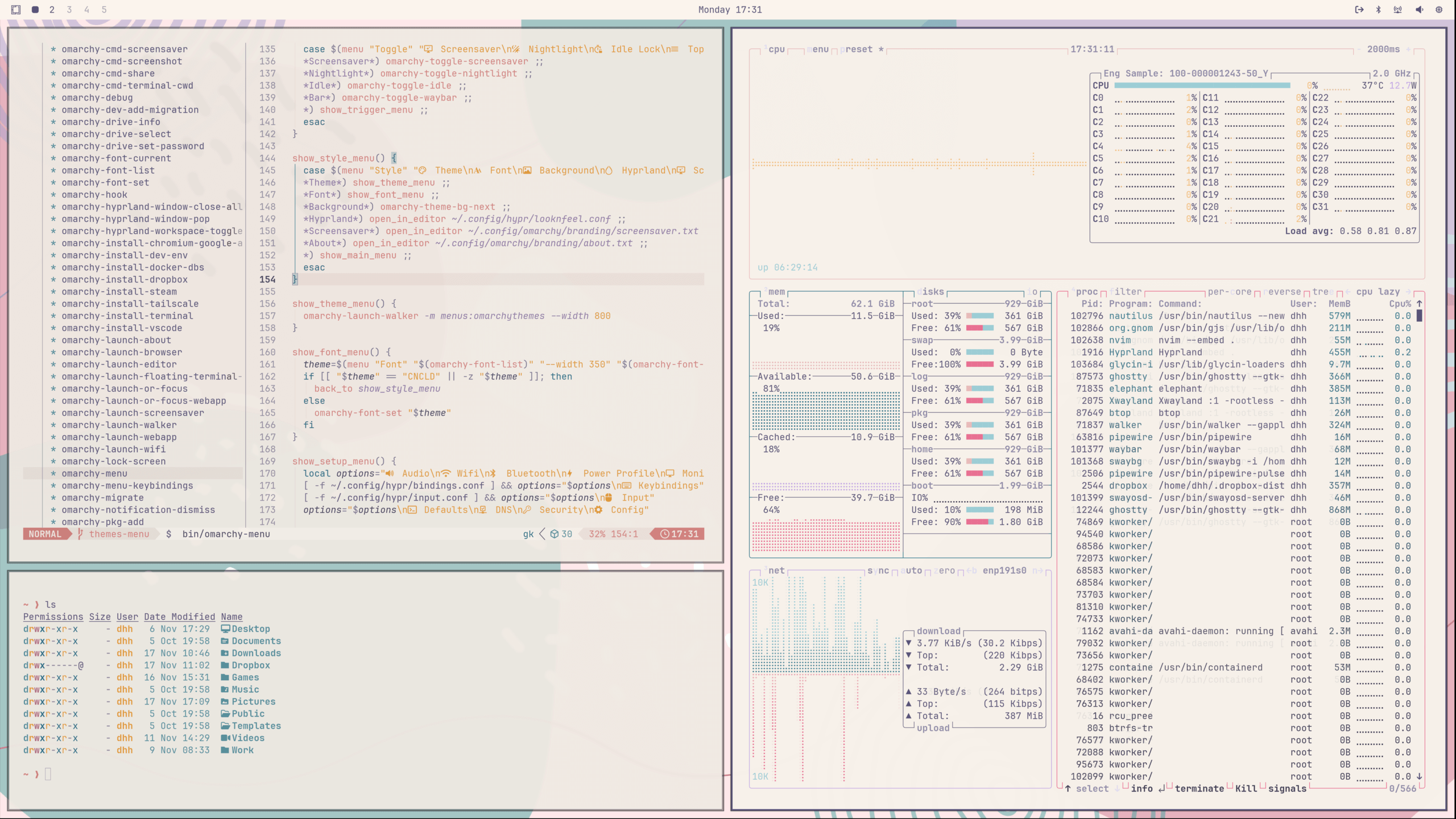Click the Omarchy menu icon at top-left
Viewport: 1456px width, 819px height.
16,10
